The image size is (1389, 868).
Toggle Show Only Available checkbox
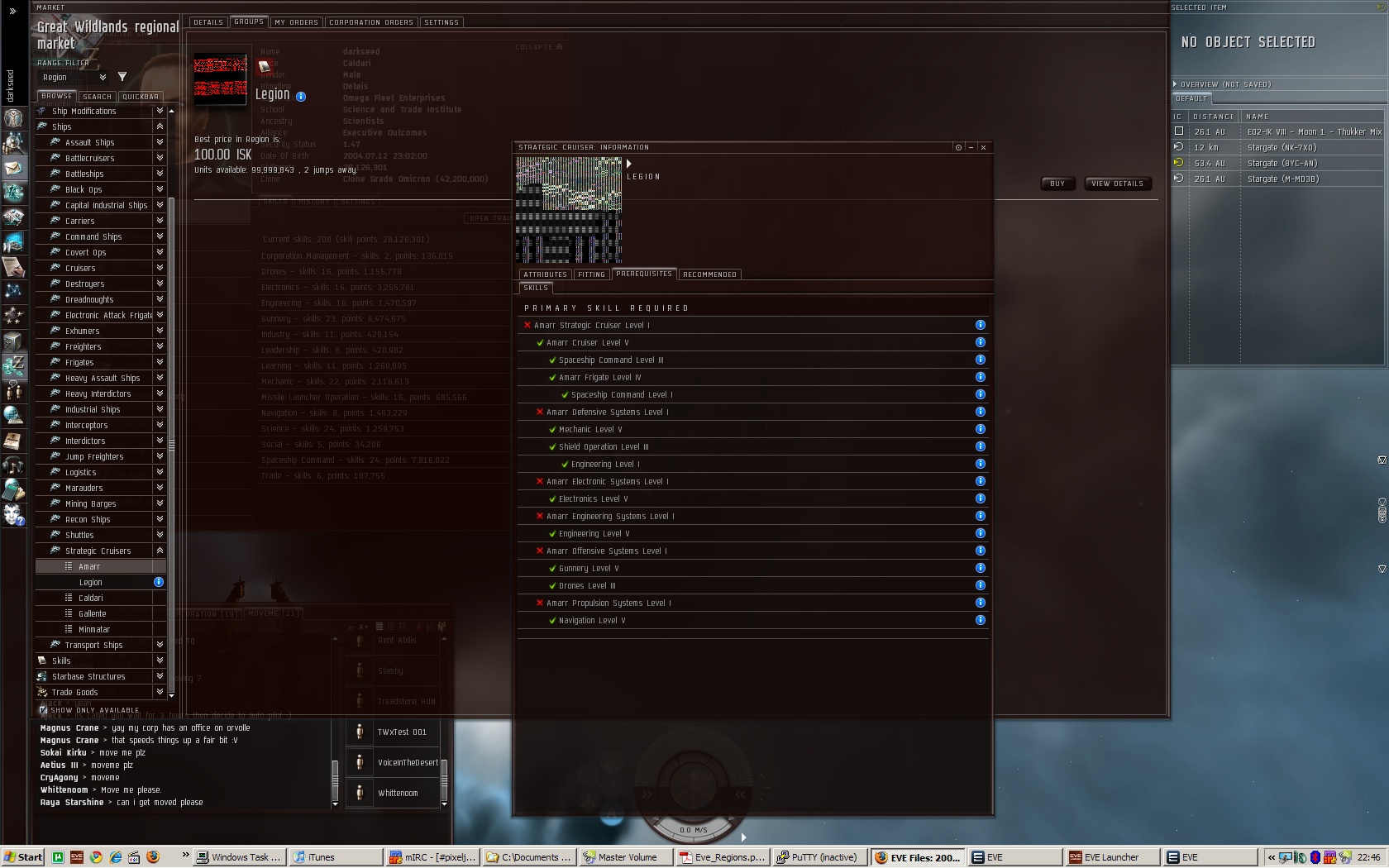coord(43,710)
